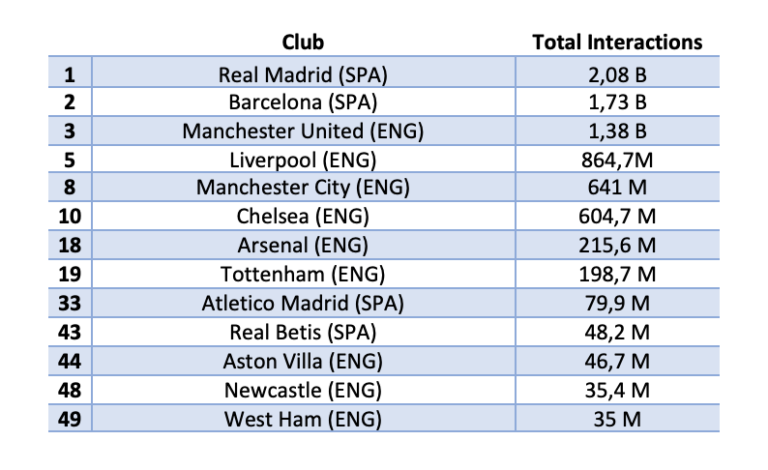
Task: Click the Aston Villa (ENG) cell
Action: pos(303,360)
